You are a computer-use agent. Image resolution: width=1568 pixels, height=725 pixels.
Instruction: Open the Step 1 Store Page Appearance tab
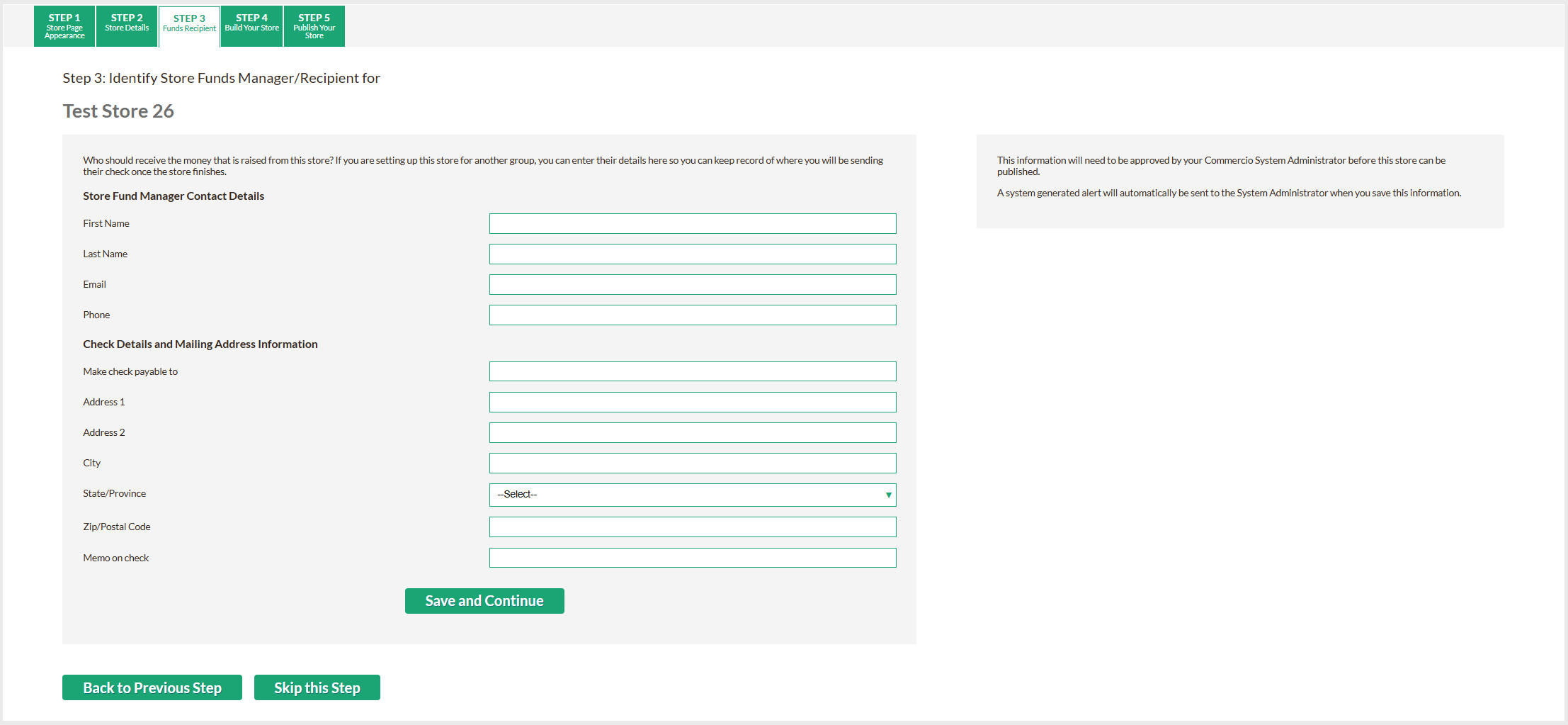click(64, 26)
